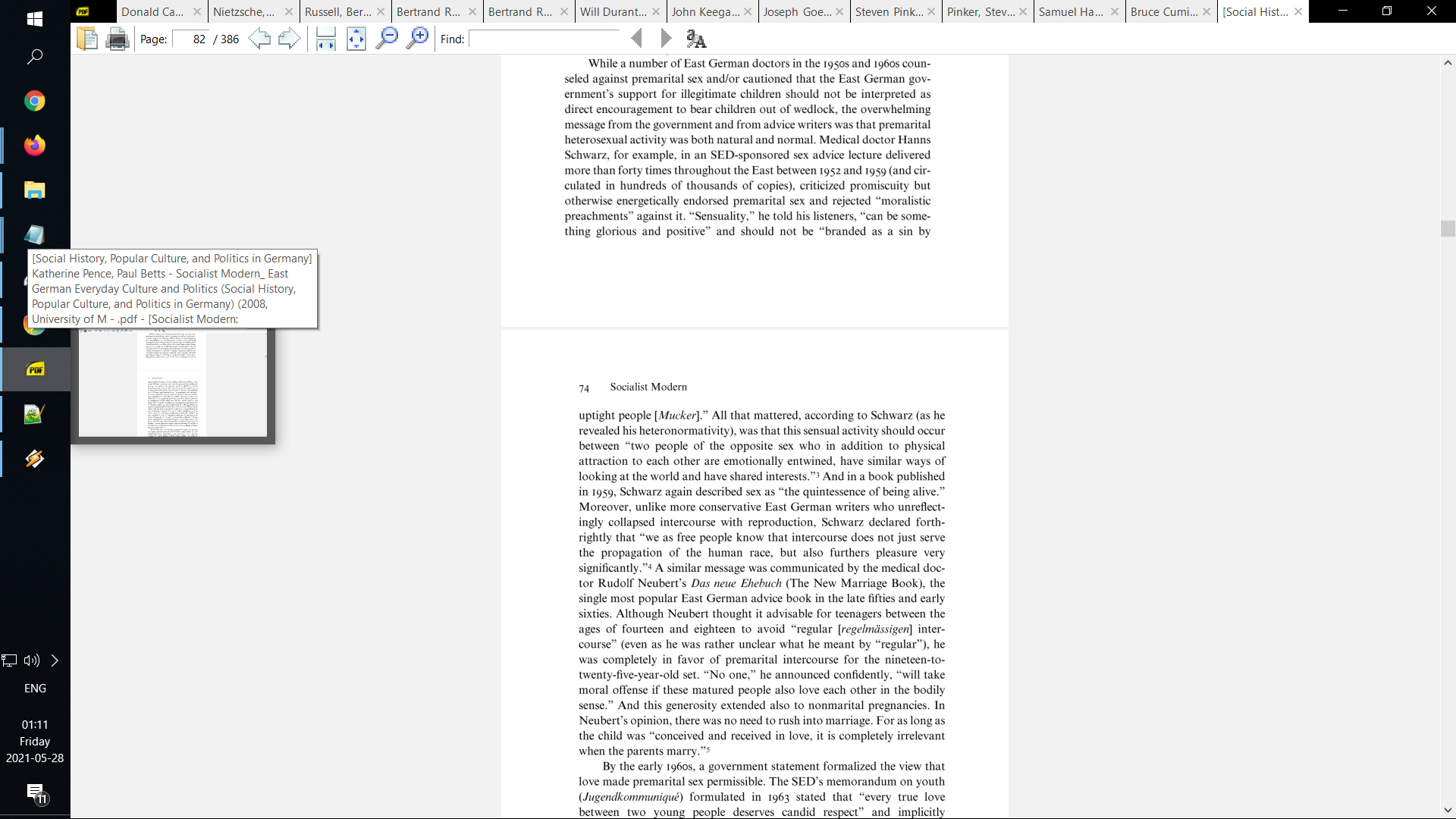Go to previous page arrow

[259, 39]
